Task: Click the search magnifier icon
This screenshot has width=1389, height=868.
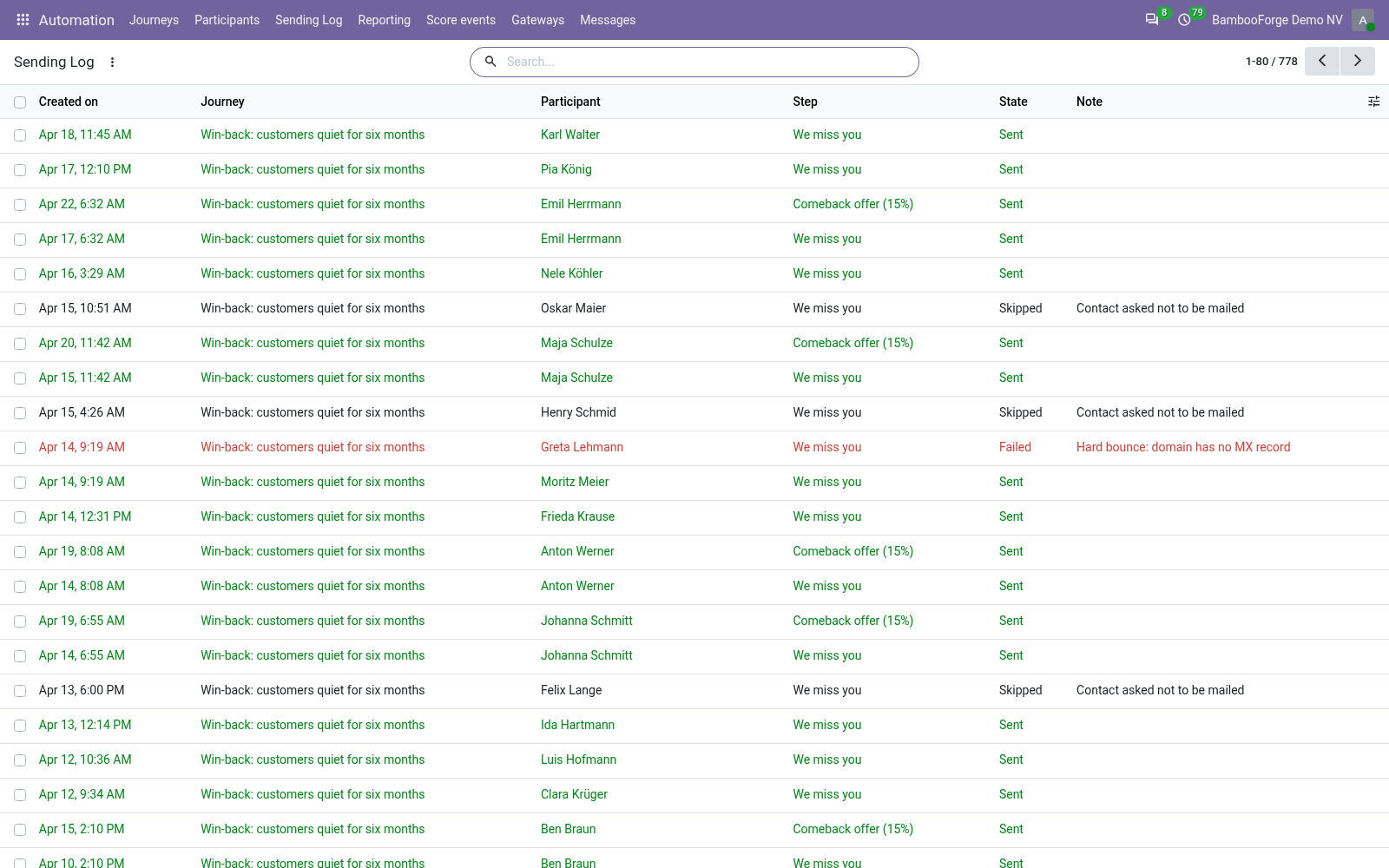Action: coord(490,62)
